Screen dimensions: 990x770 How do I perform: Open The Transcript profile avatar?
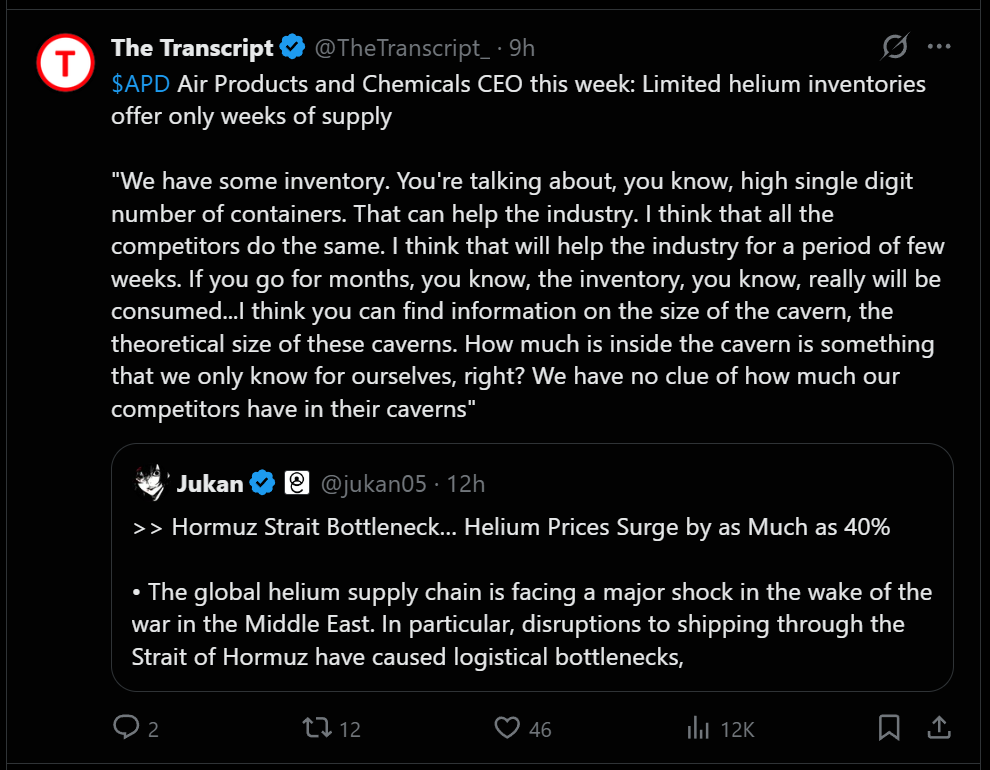[65, 62]
